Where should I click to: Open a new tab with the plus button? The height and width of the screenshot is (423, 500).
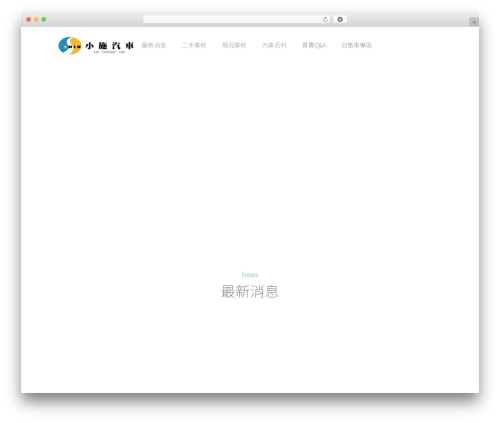coord(474,22)
